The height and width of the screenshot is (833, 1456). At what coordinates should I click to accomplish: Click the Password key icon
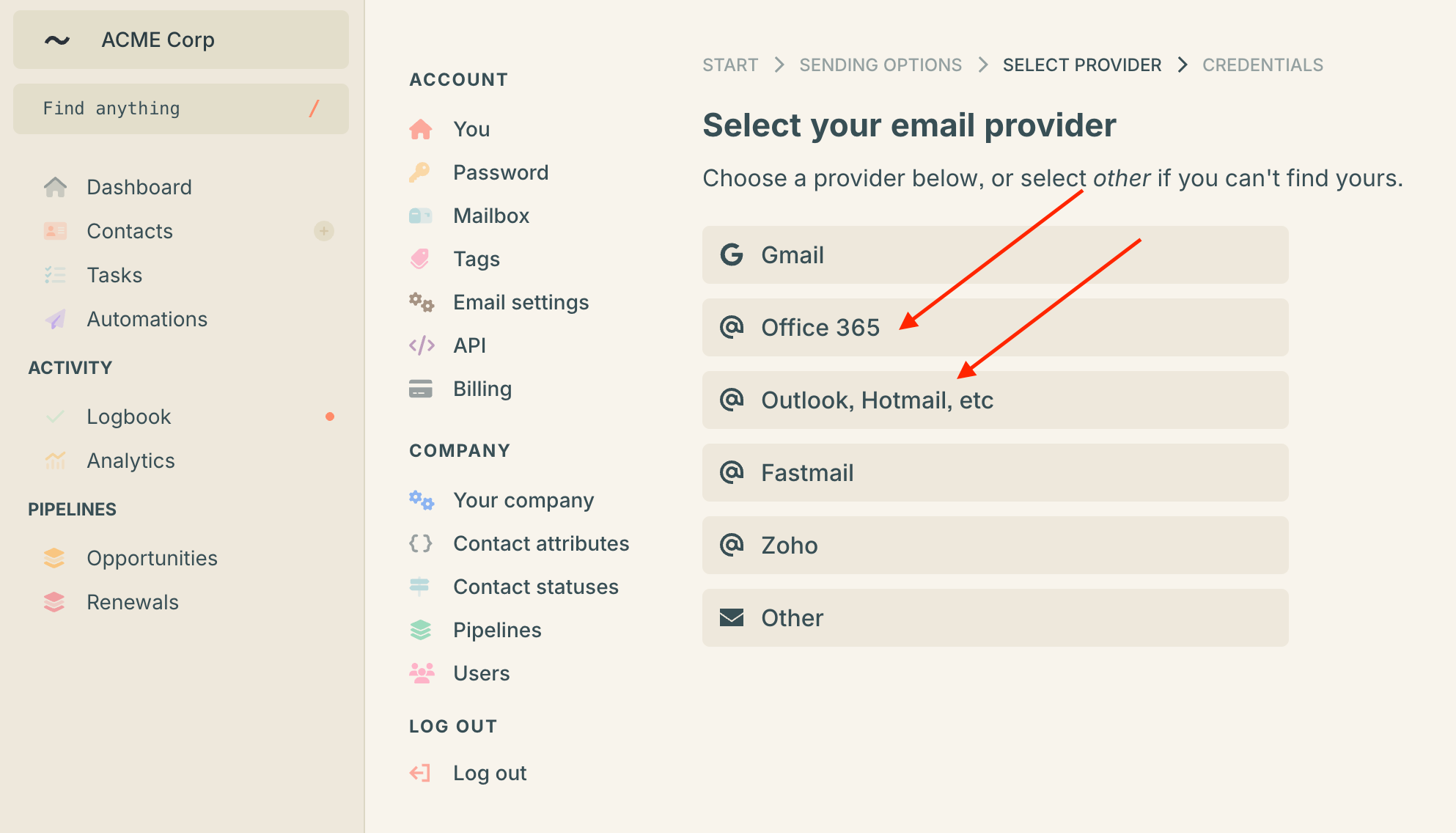coord(420,172)
